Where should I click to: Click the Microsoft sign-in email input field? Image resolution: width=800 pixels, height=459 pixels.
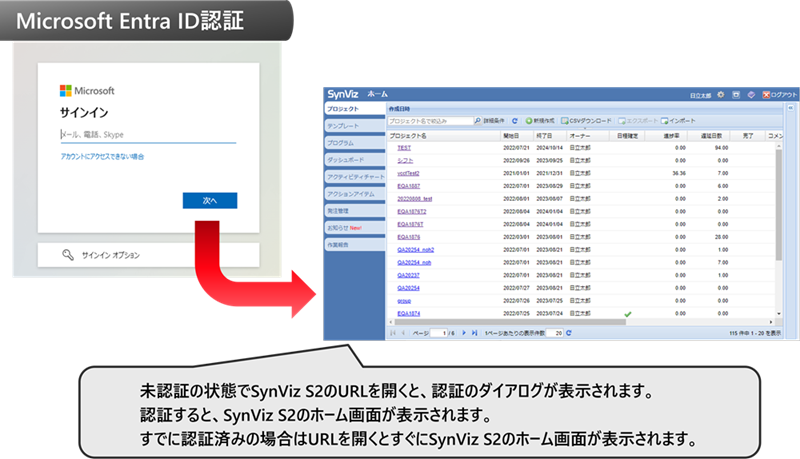(x=147, y=133)
